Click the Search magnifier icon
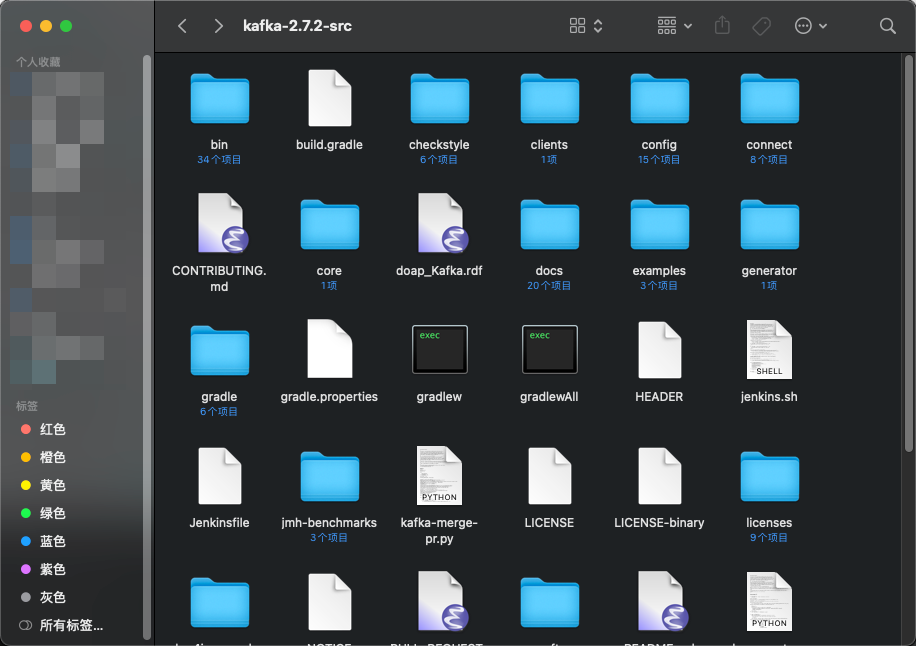Viewport: 916px width, 646px height. click(x=887, y=26)
